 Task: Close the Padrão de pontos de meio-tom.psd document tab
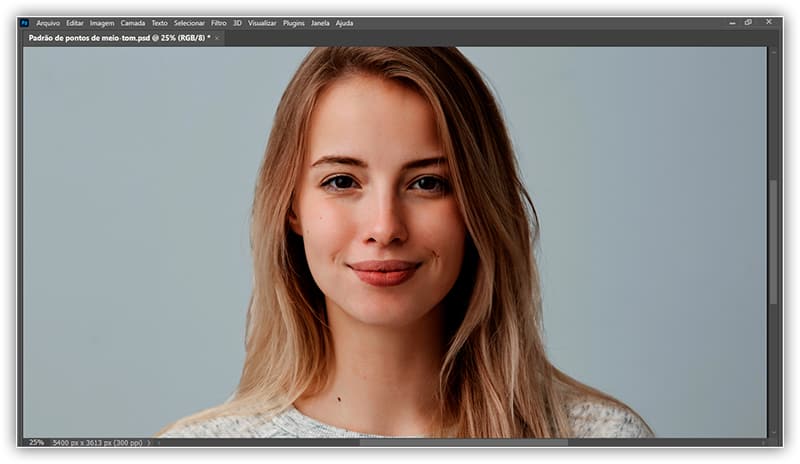217,38
